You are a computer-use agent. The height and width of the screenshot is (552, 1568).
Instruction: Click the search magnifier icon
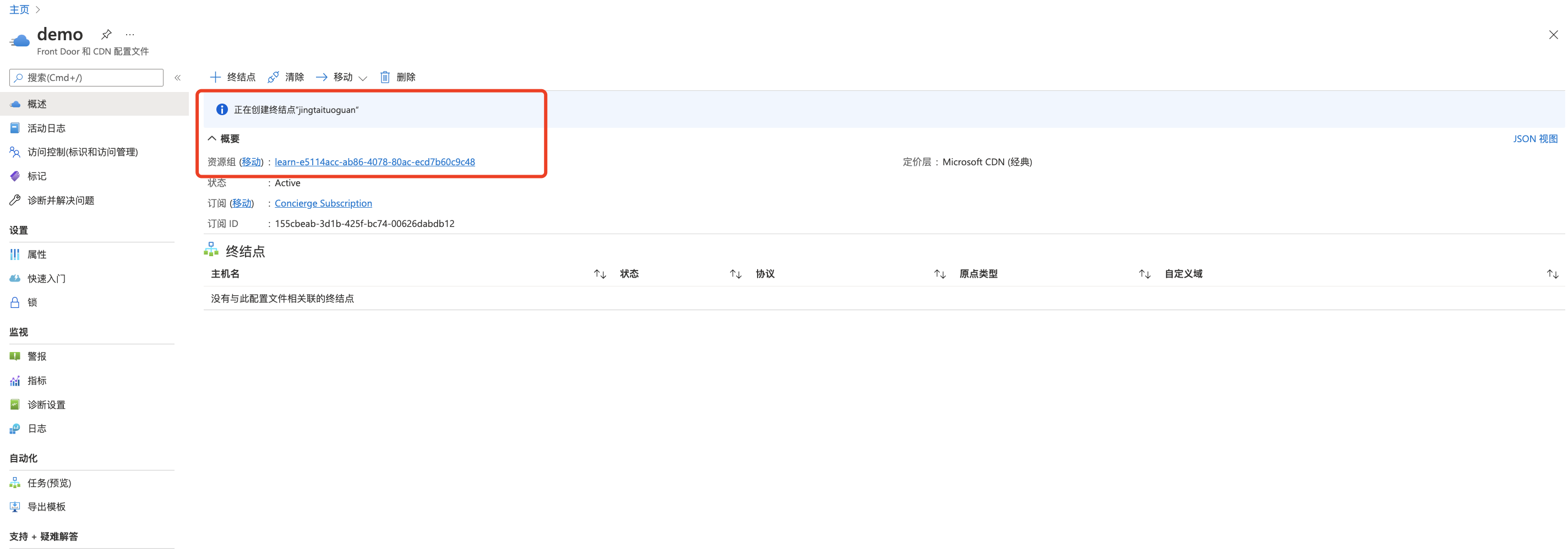(19, 77)
